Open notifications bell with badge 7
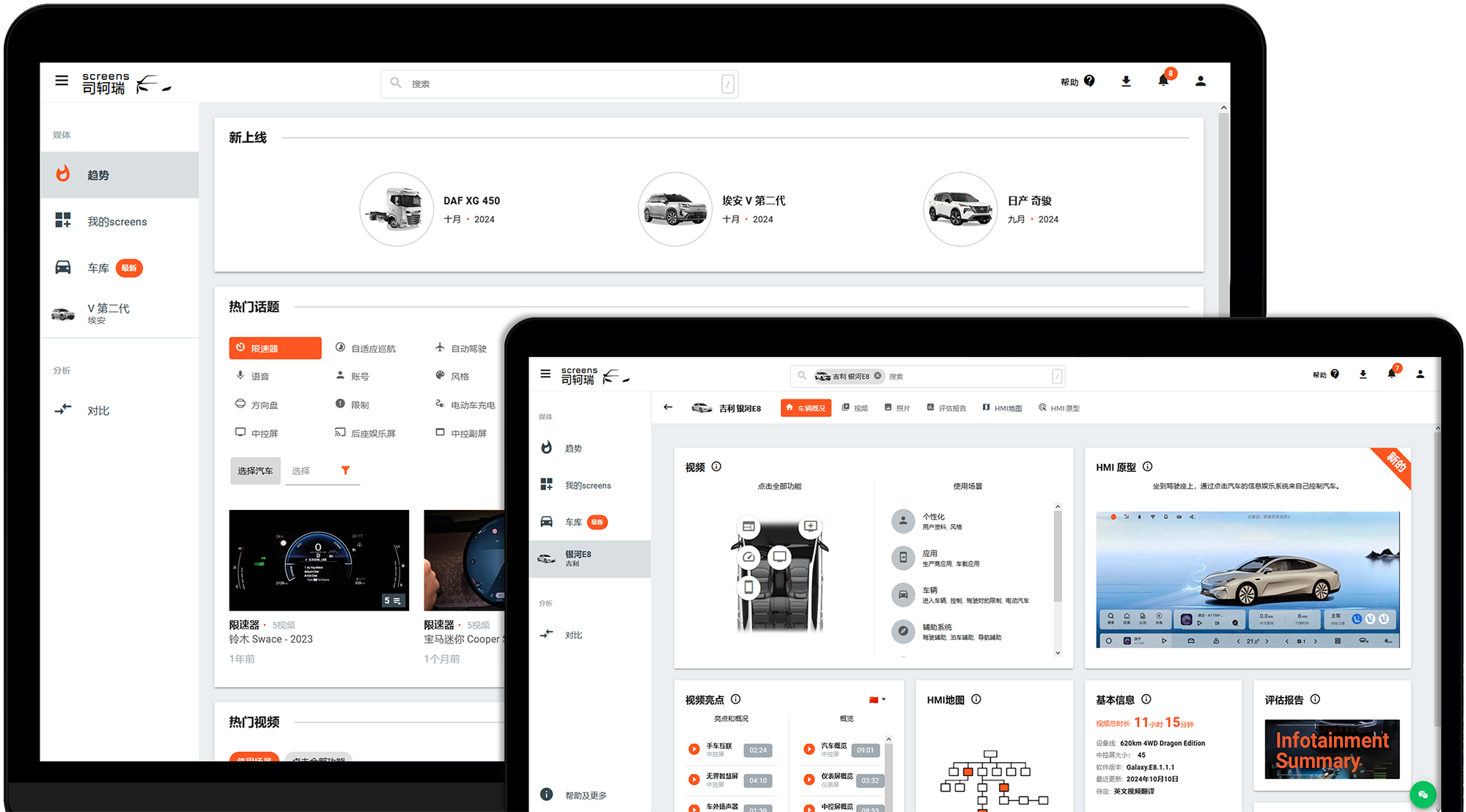 click(1392, 374)
